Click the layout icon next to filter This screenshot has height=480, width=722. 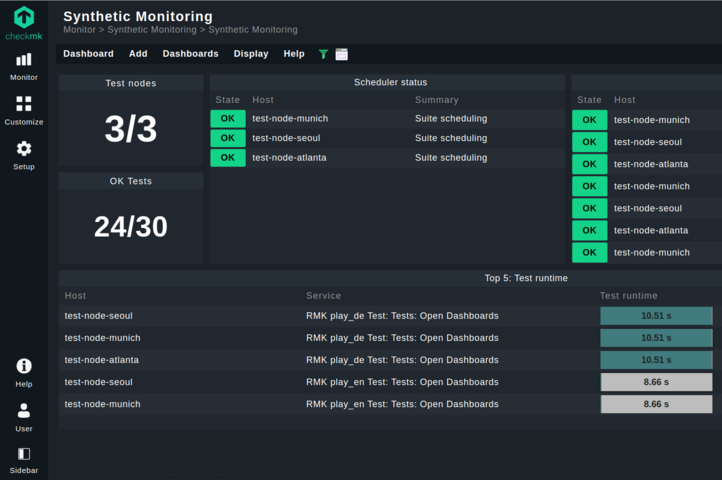pos(342,54)
